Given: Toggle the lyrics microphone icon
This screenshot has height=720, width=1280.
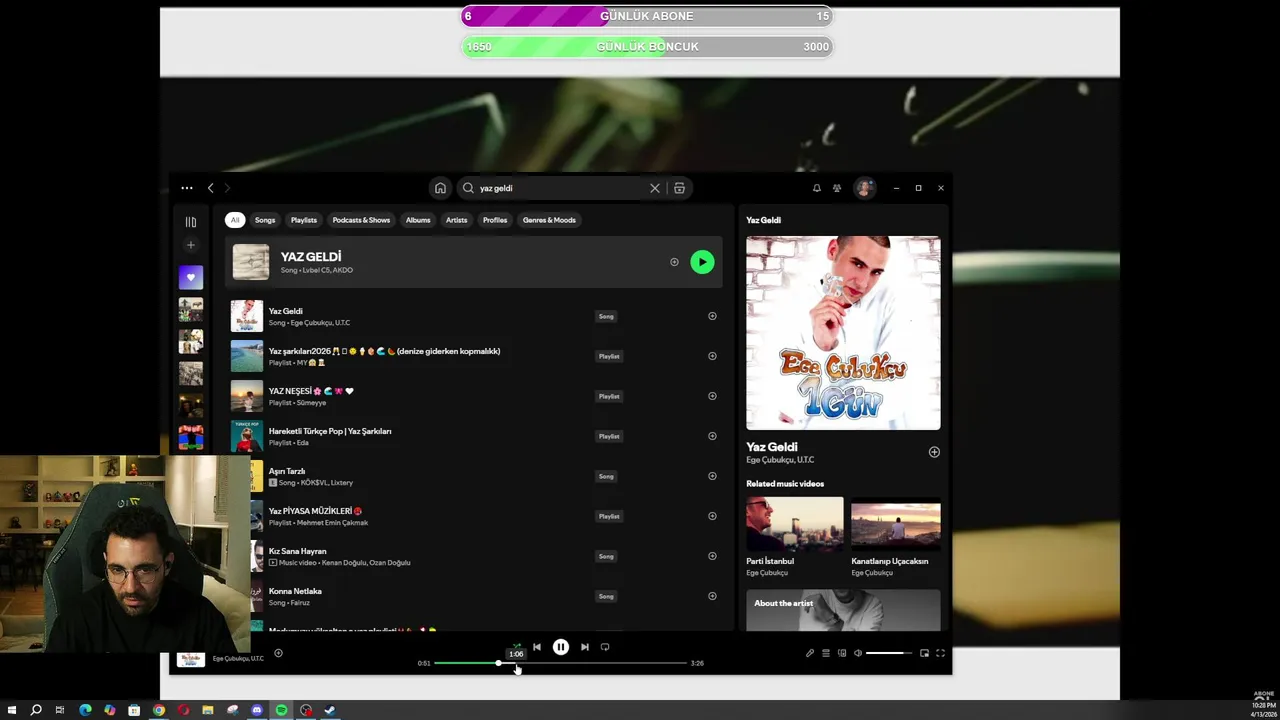Looking at the screenshot, I should 810,653.
